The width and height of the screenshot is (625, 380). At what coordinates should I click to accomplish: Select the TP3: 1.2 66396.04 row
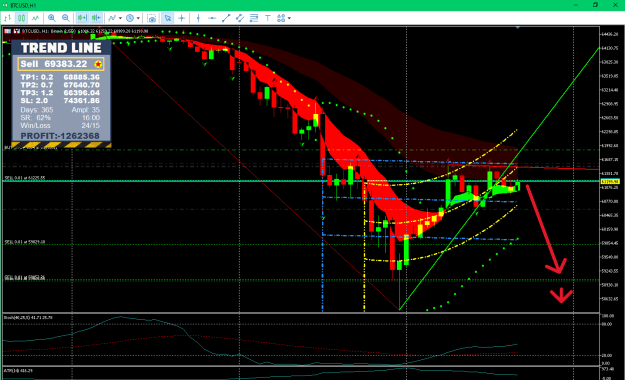click(x=60, y=93)
